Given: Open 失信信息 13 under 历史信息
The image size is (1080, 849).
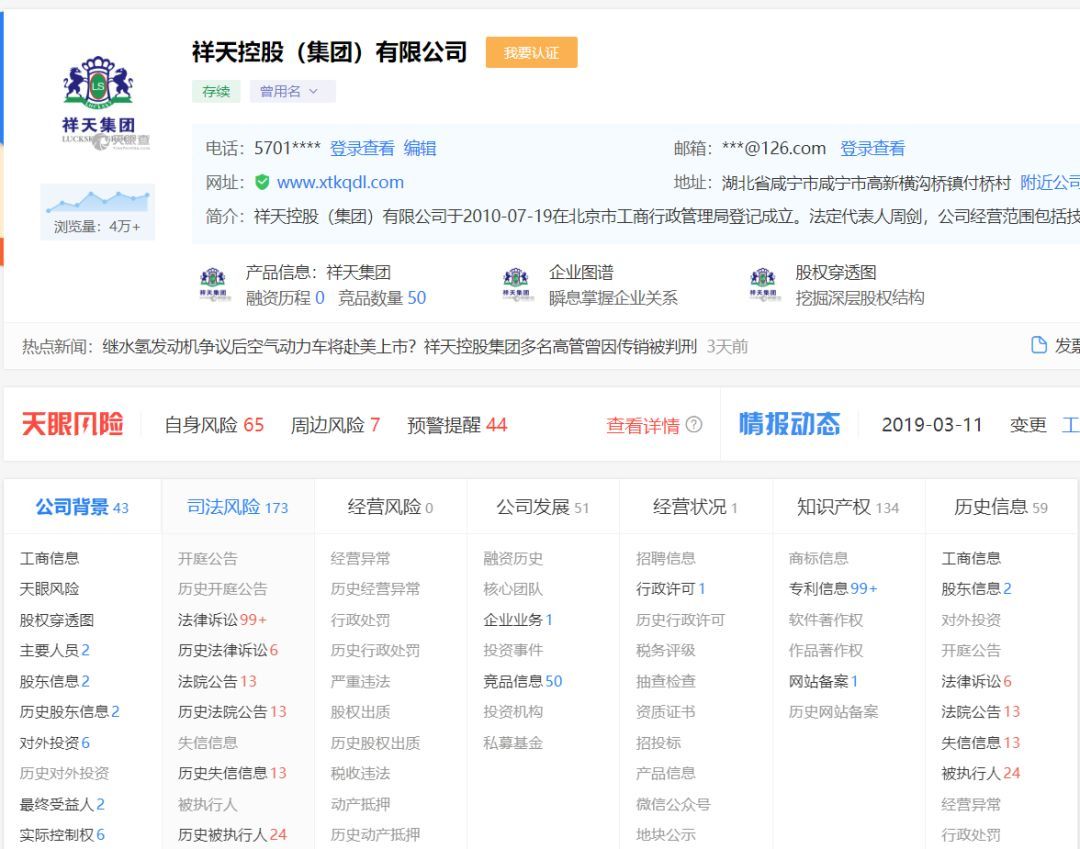Looking at the screenshot, I should [x=981, y=743].
